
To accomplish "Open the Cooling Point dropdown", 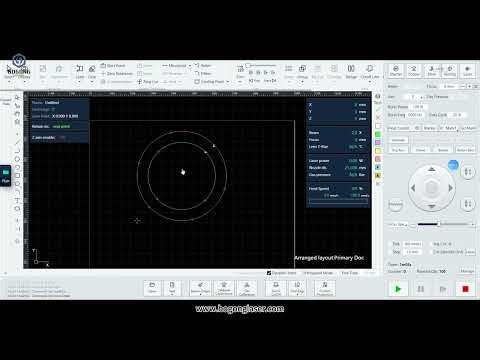I will (x=228, y=81).
